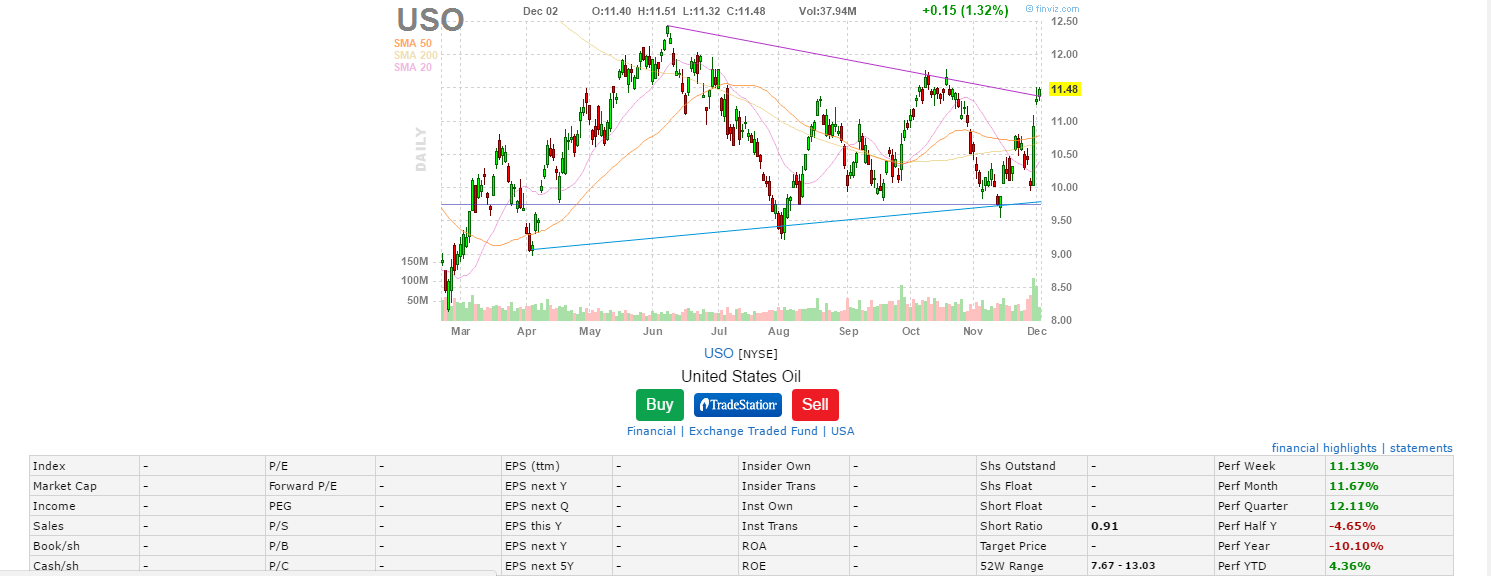Click the Perf Month label cell
Image resolution: width=1491 pixels, height=576 pixels.
(1268, 486)
